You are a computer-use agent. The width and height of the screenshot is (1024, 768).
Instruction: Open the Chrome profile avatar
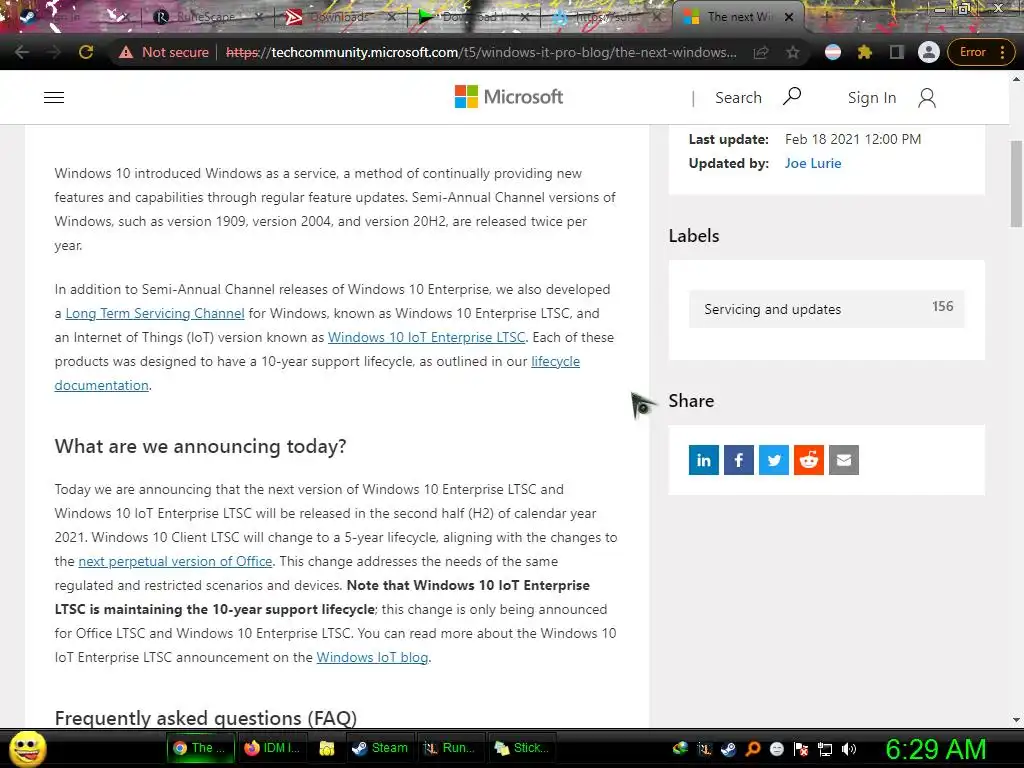coord(929,52)
